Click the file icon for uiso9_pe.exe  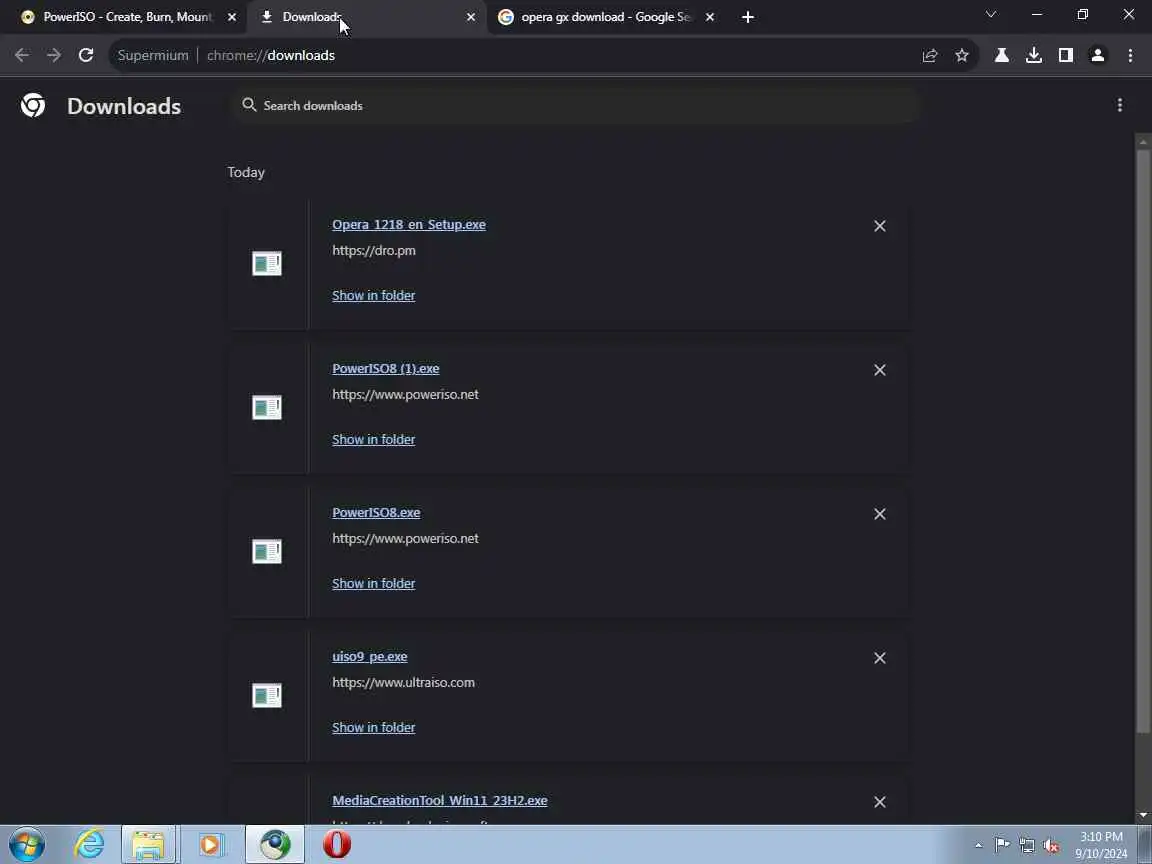point(267,695)
